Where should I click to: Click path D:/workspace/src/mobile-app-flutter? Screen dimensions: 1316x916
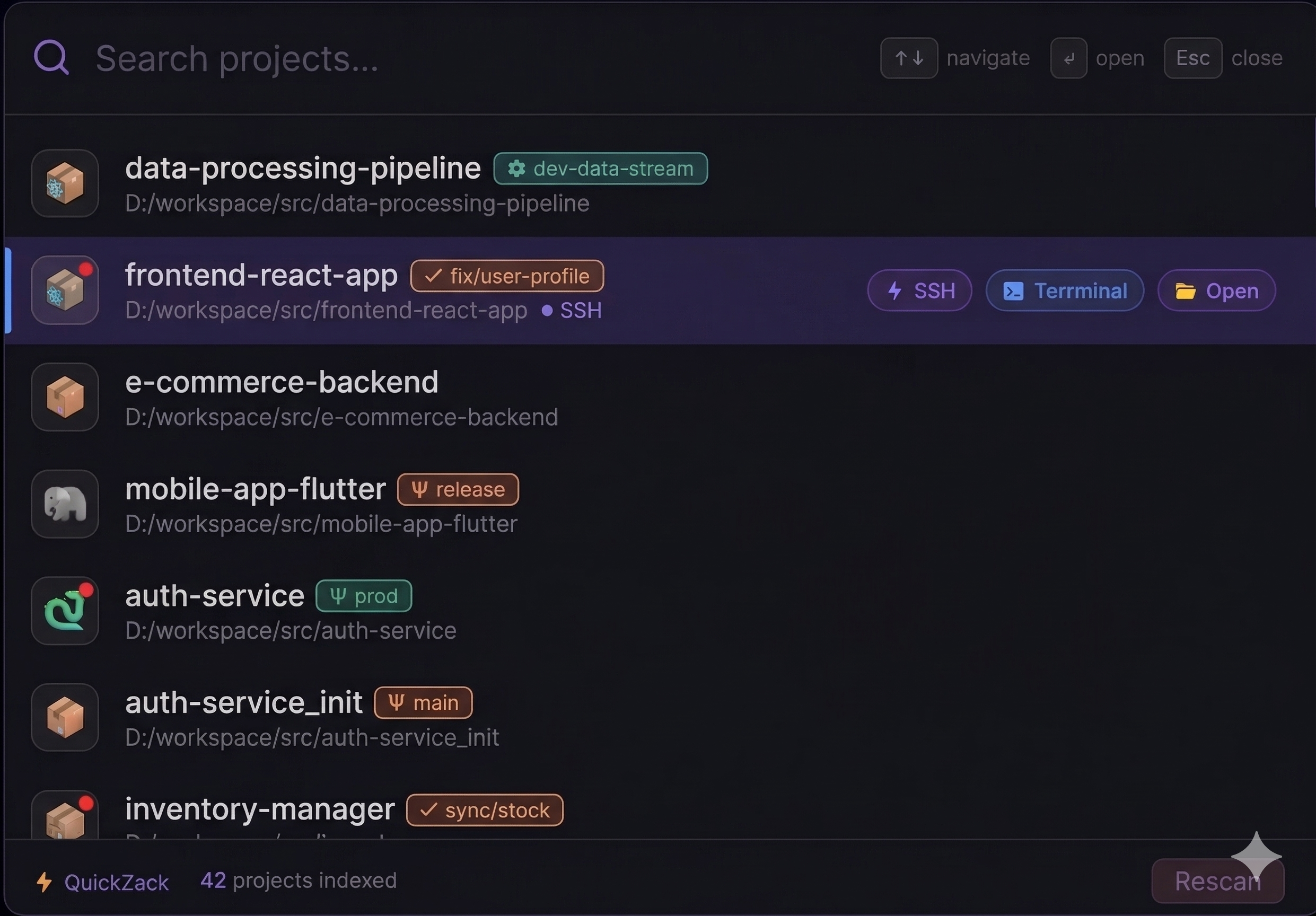pos(321,524)
